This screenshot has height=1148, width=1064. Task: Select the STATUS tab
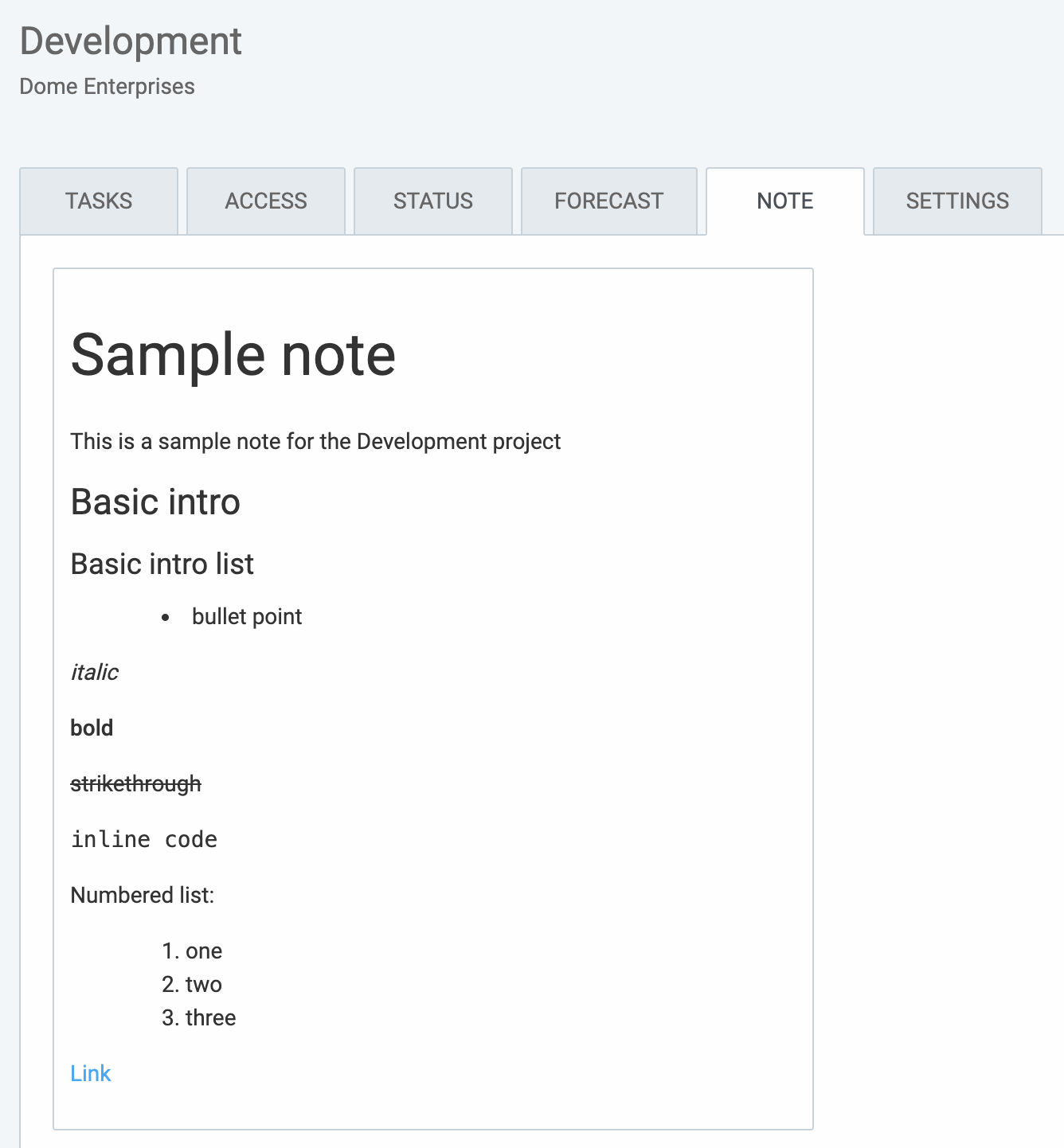pyautogui.click(x=432, y=201)
